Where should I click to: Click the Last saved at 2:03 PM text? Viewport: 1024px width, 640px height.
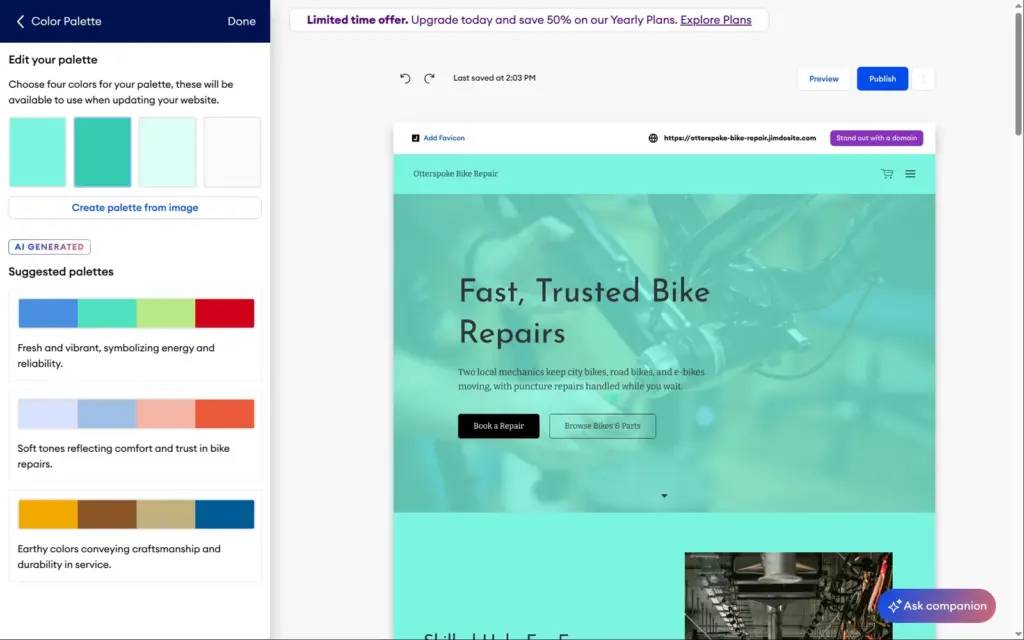click(494, 78)
